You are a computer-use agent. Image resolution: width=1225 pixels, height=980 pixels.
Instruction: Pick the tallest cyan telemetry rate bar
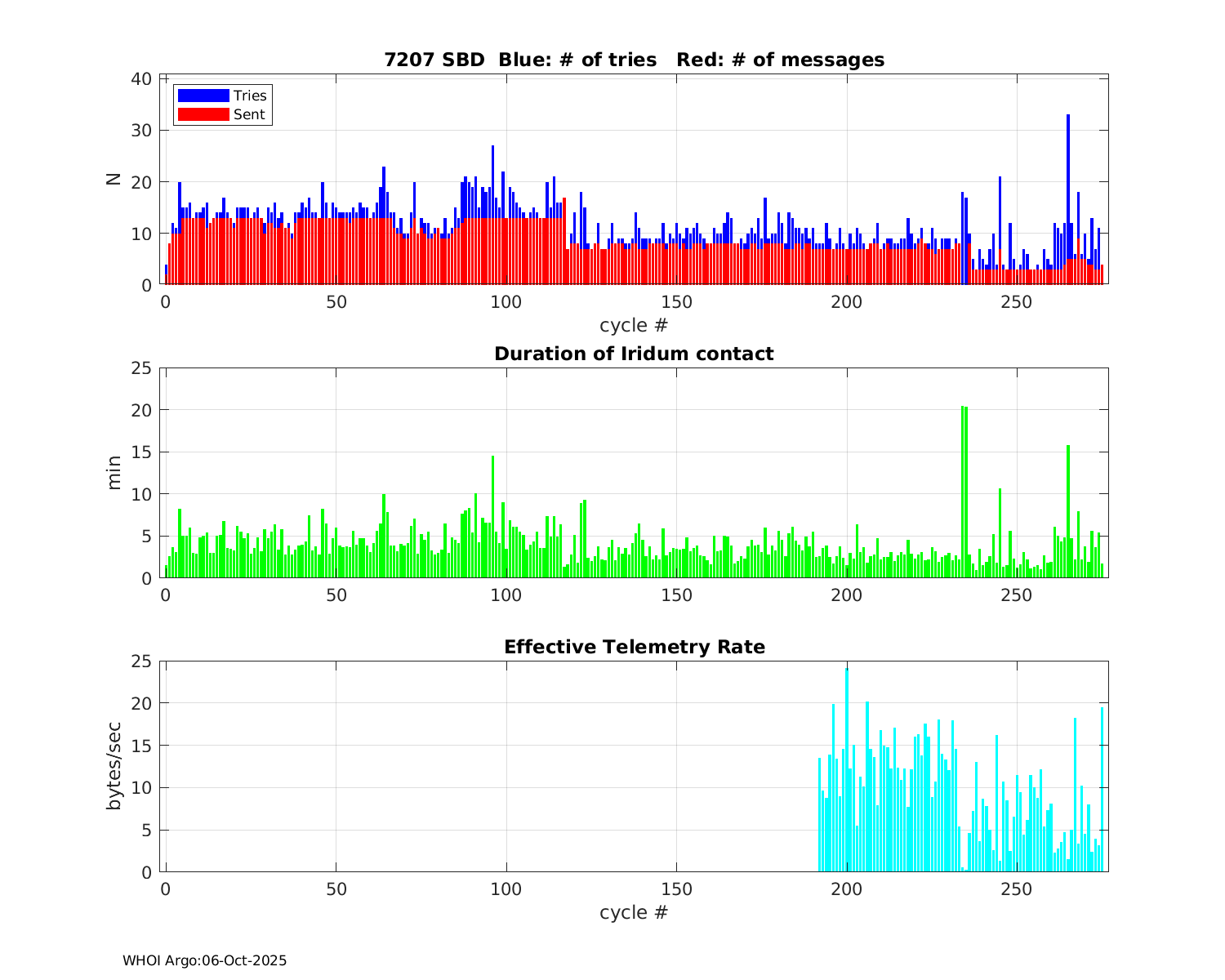847,768
